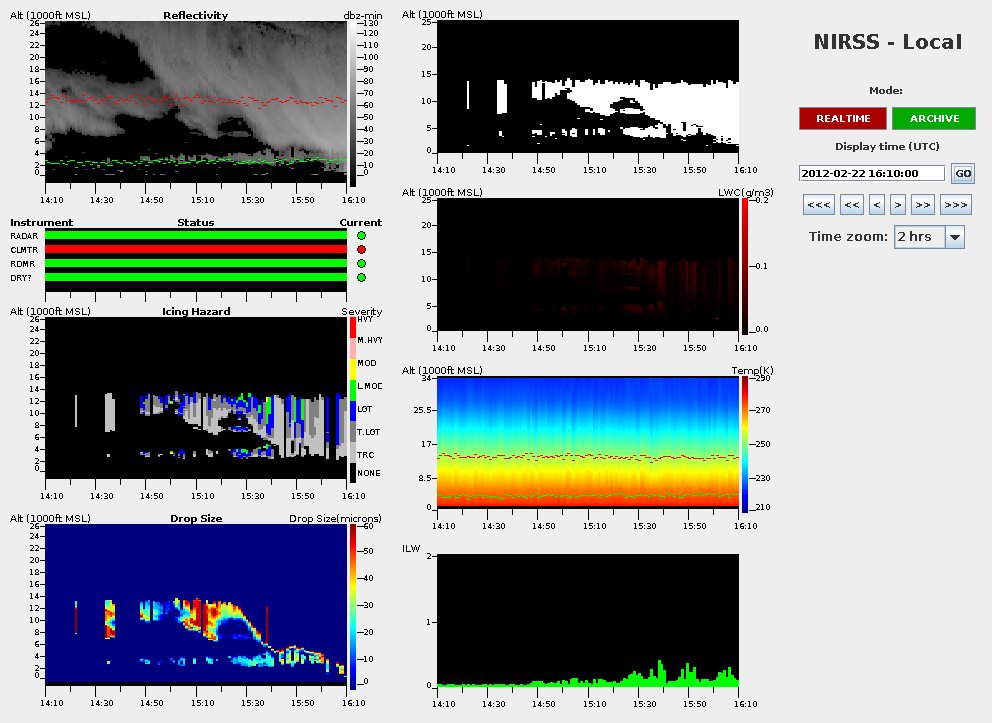Jump forward with the >>> button
Screen dimensions: 992x723
[x=956, y=205]
